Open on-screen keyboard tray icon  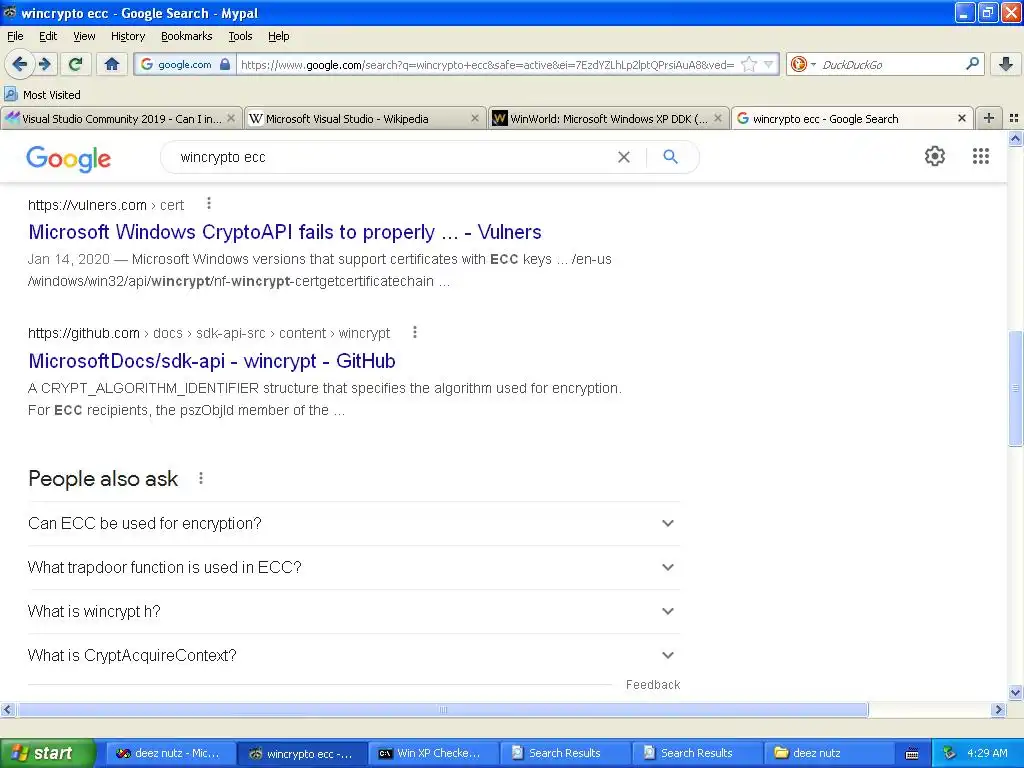click(x=912, y=754)
